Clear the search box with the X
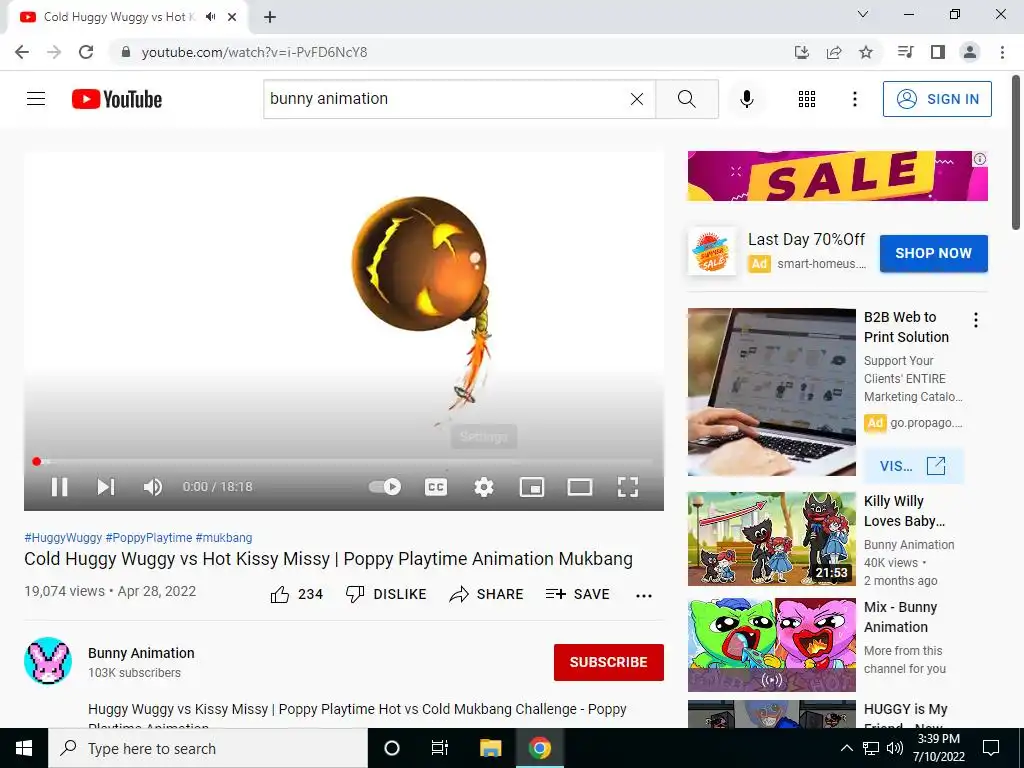Screen dimensions: 1024x768 [637, 99]
